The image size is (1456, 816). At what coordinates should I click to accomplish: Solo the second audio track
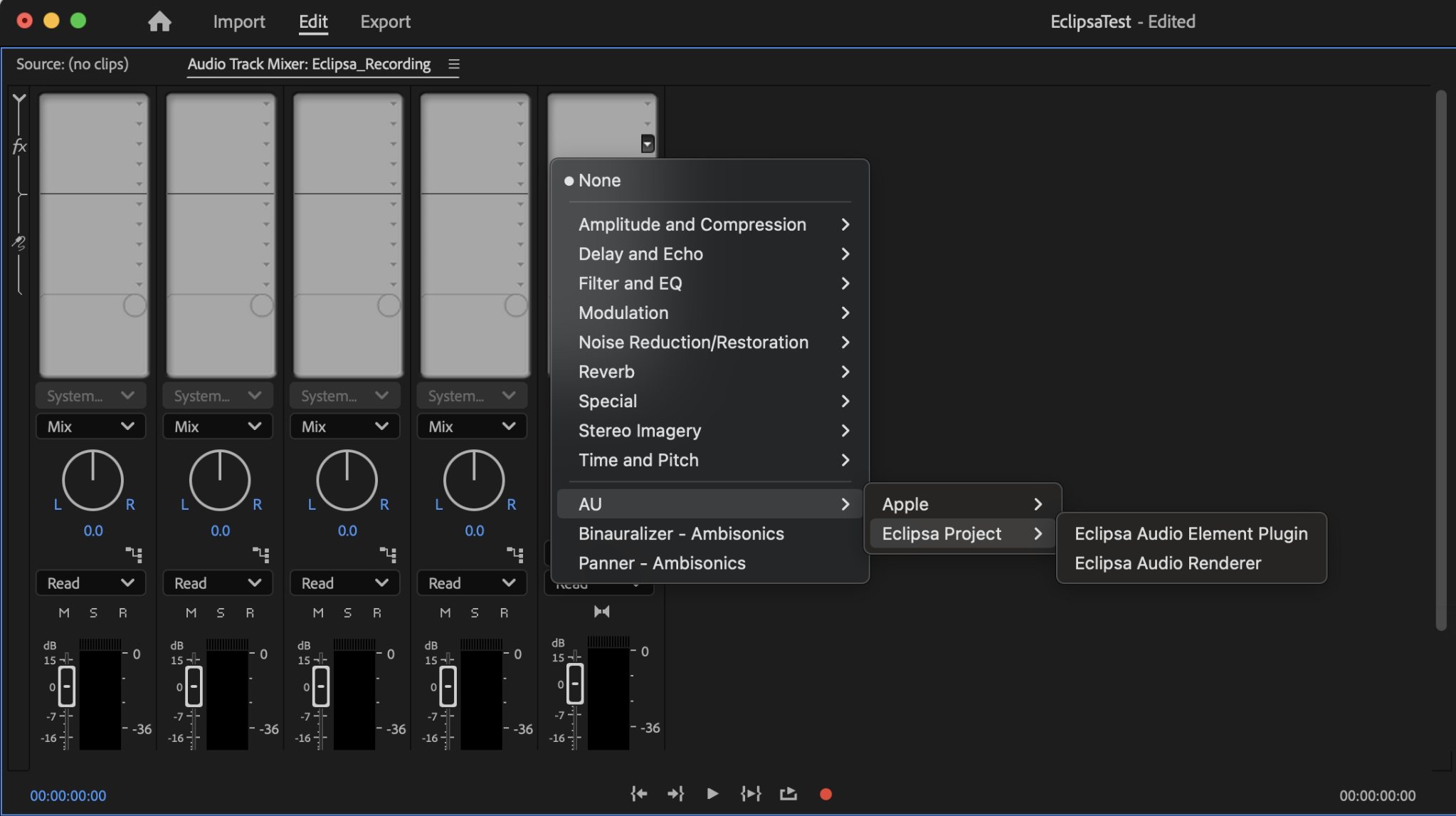[x=221, y=612]
